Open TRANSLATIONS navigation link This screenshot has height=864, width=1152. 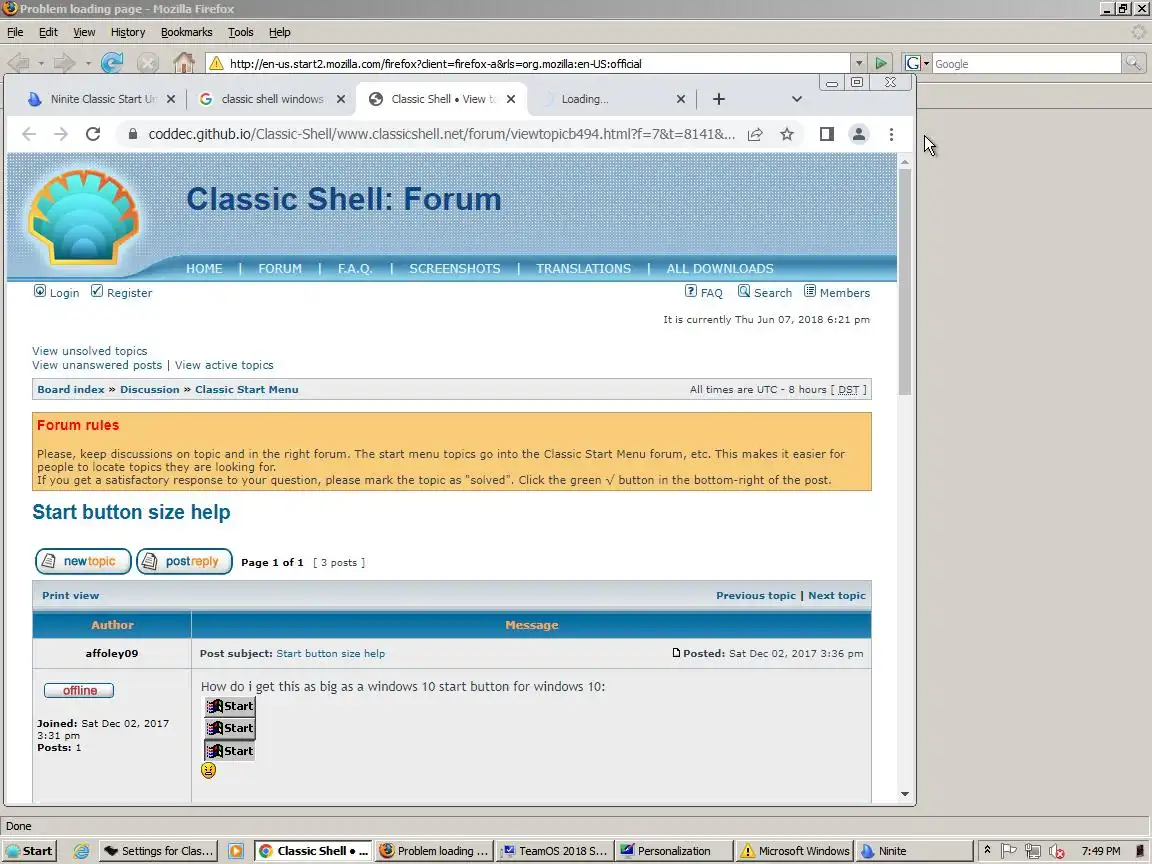(583, 269)
